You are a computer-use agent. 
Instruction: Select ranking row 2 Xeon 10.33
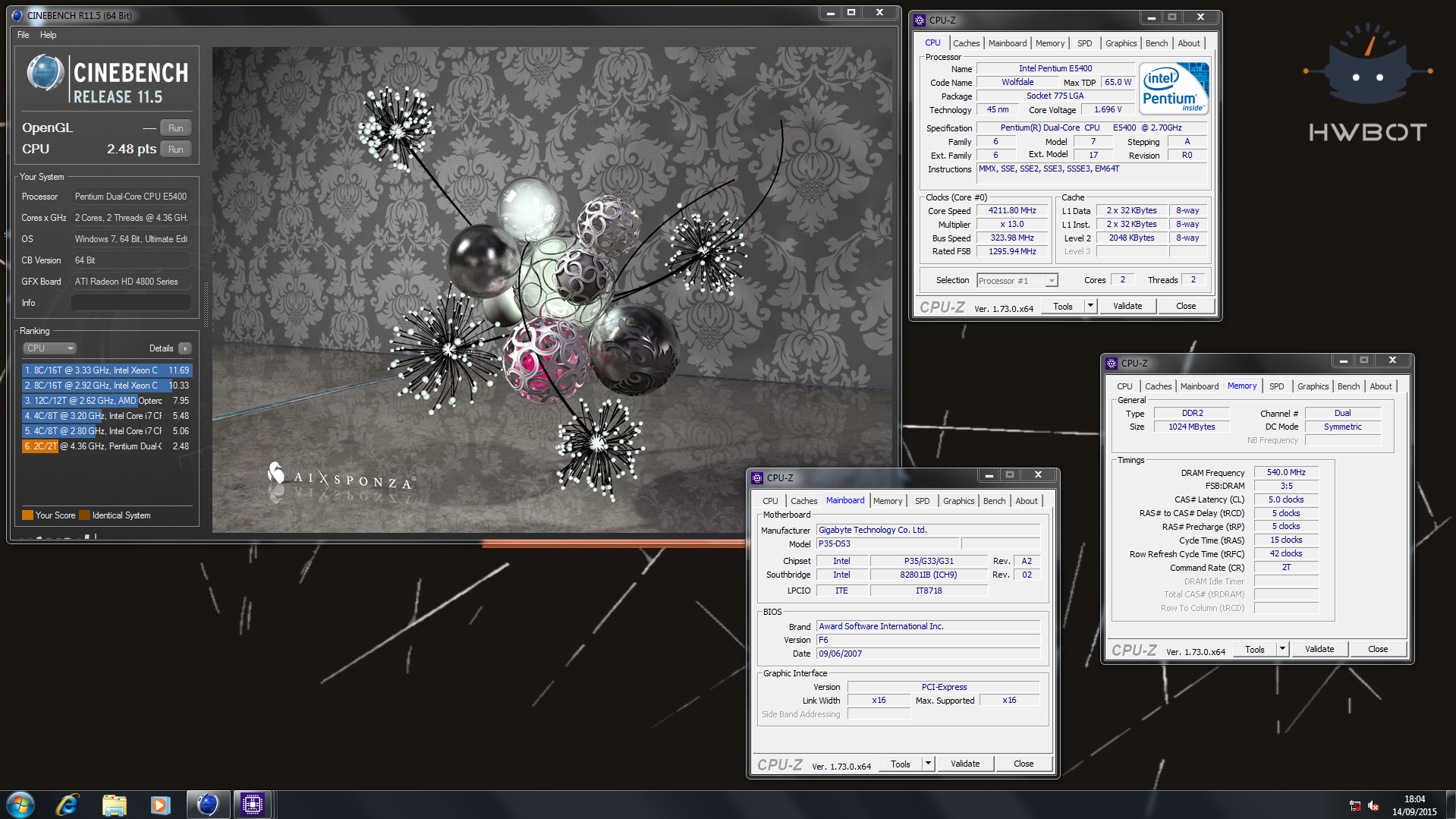[x=107, y=386]
